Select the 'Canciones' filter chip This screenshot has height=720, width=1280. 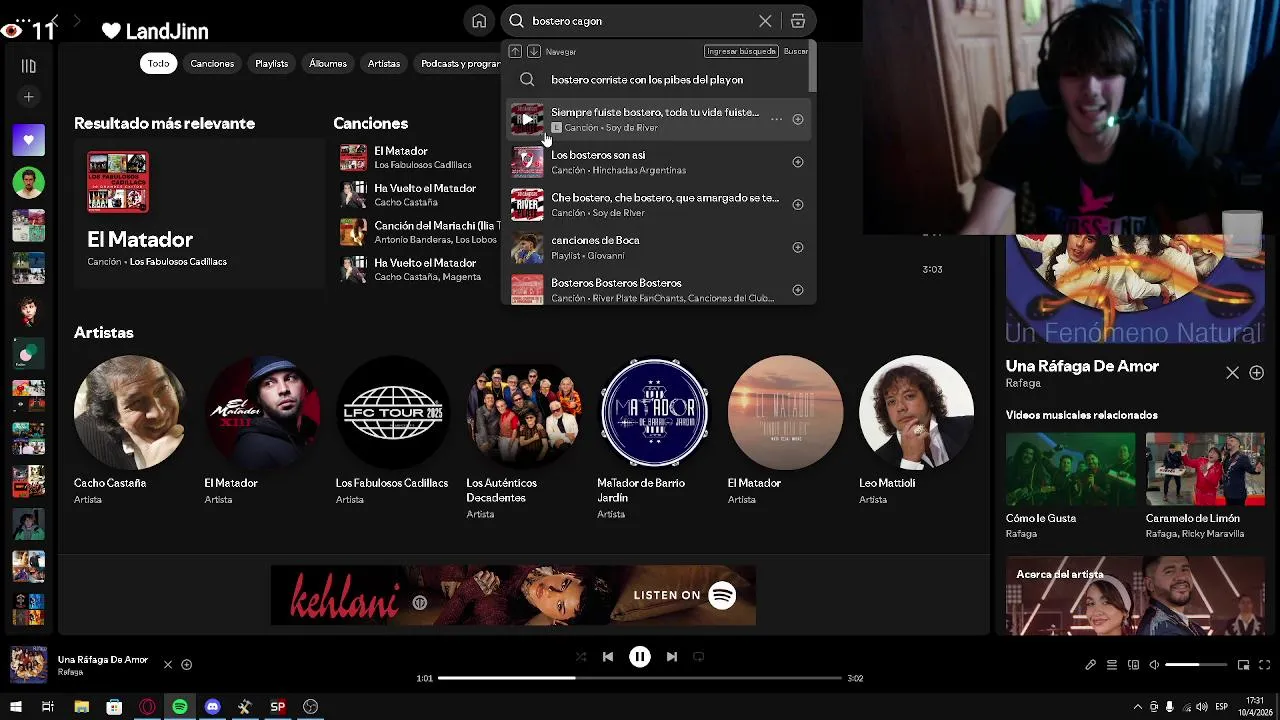pyautogui.click(x=212, y=63)
